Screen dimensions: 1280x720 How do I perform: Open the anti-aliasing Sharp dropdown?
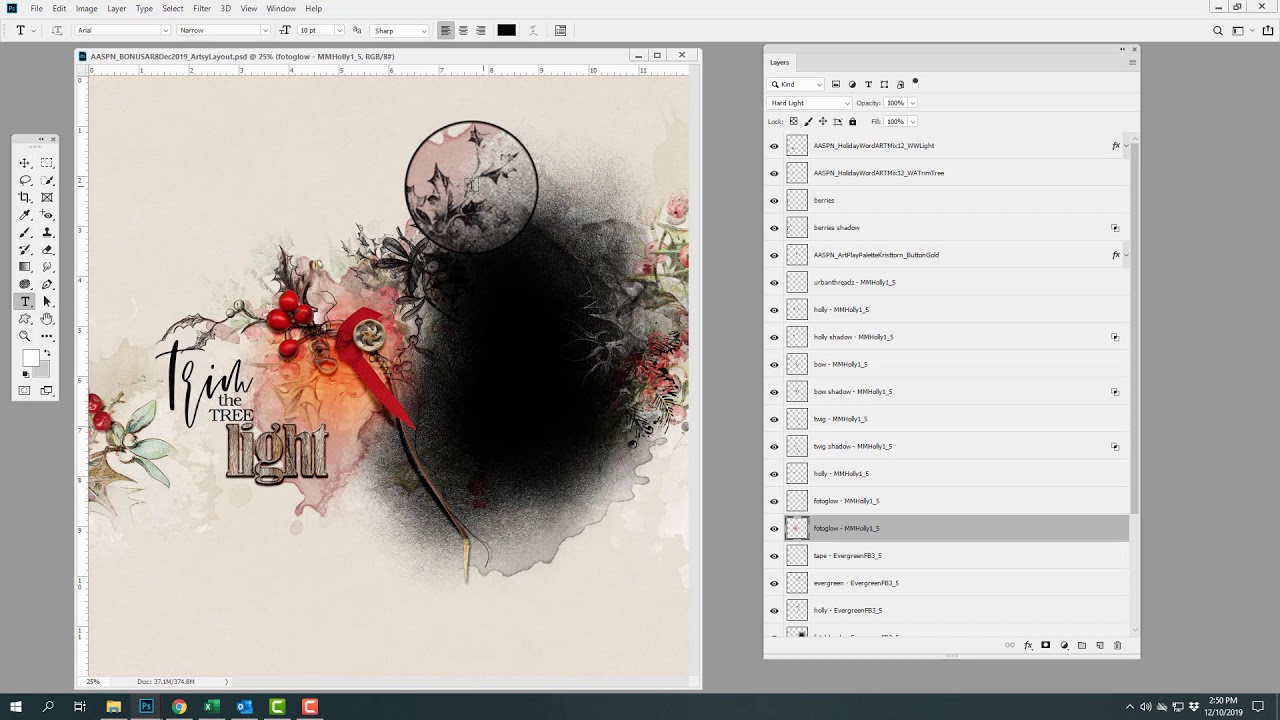(x=399, y=31)
